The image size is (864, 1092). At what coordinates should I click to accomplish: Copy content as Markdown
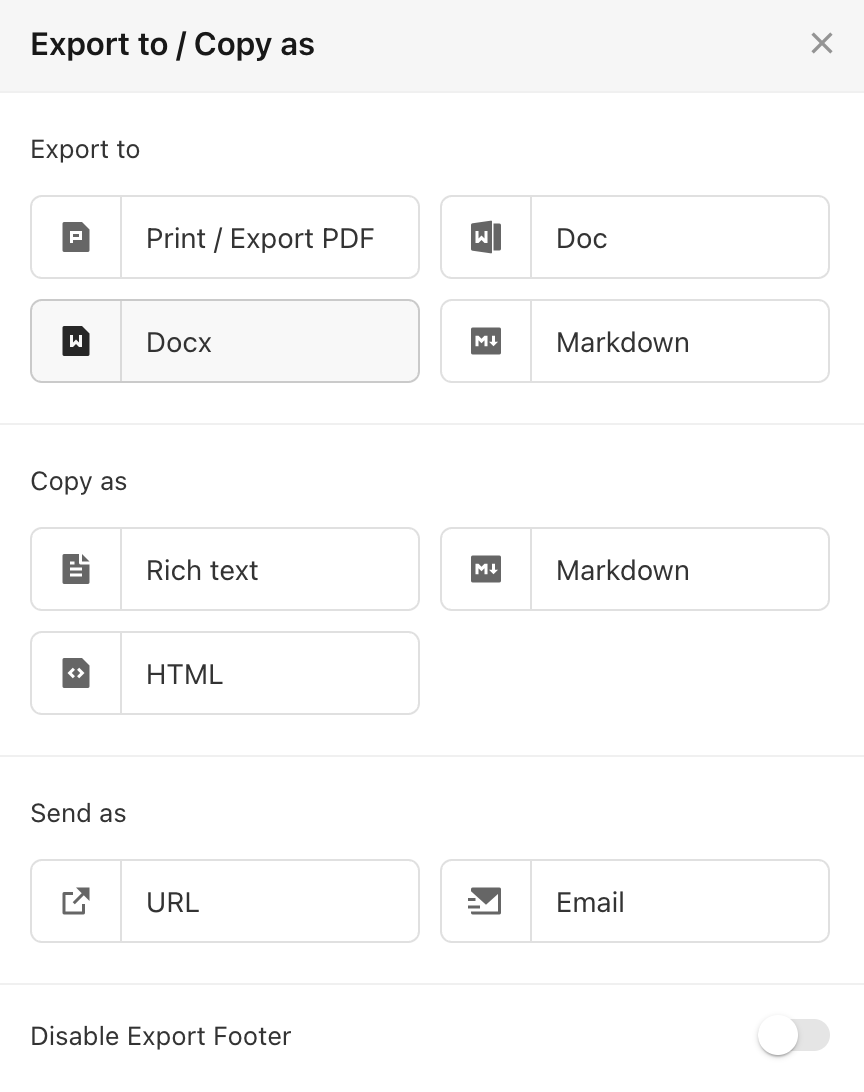(635, 569)
